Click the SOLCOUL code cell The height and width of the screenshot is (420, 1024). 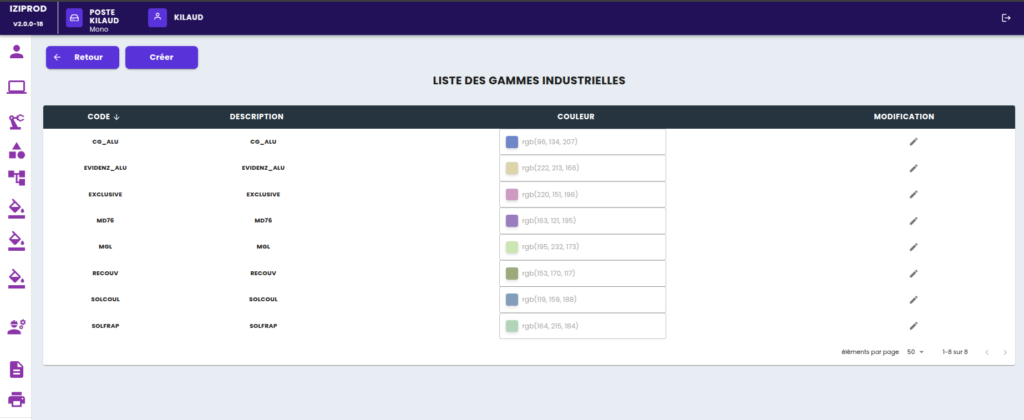(105, 299)
